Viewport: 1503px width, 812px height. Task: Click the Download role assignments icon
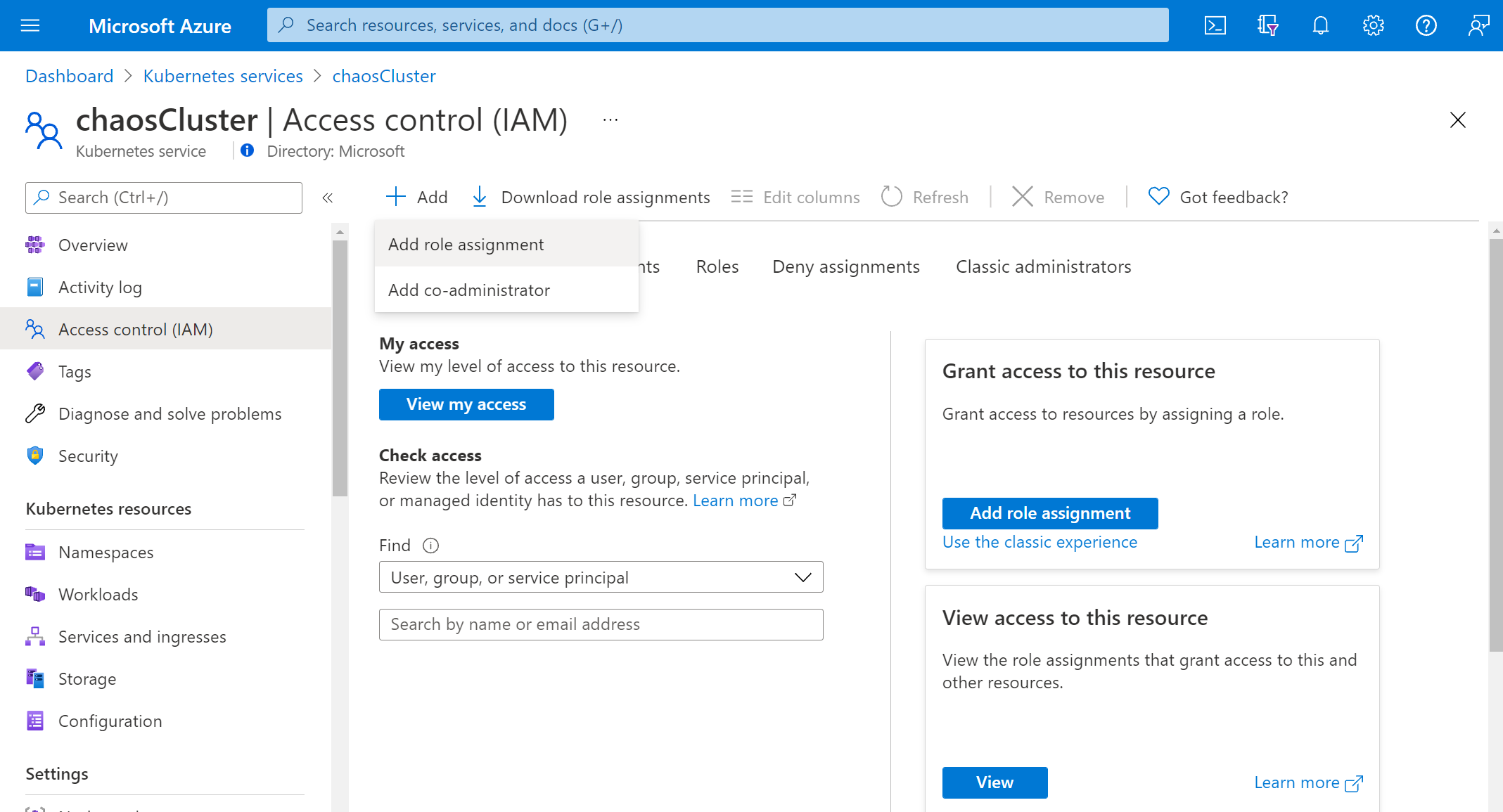click(x=480, y=197)
